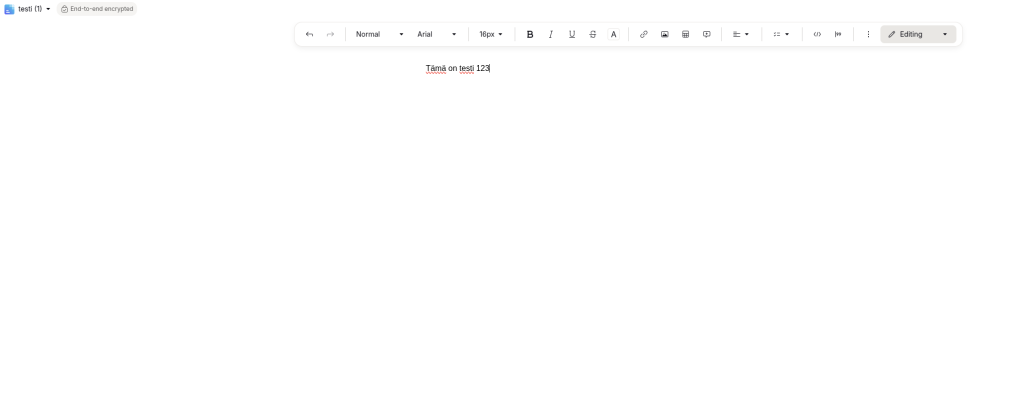Add a comment

[x=706, y=35]
